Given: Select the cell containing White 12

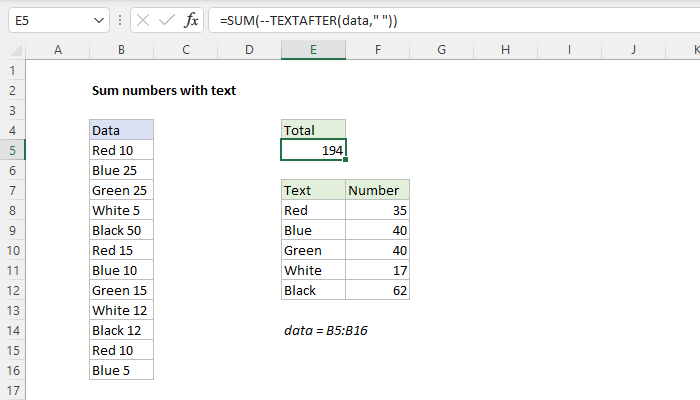Looking at the screenshot, I should 120,310.
